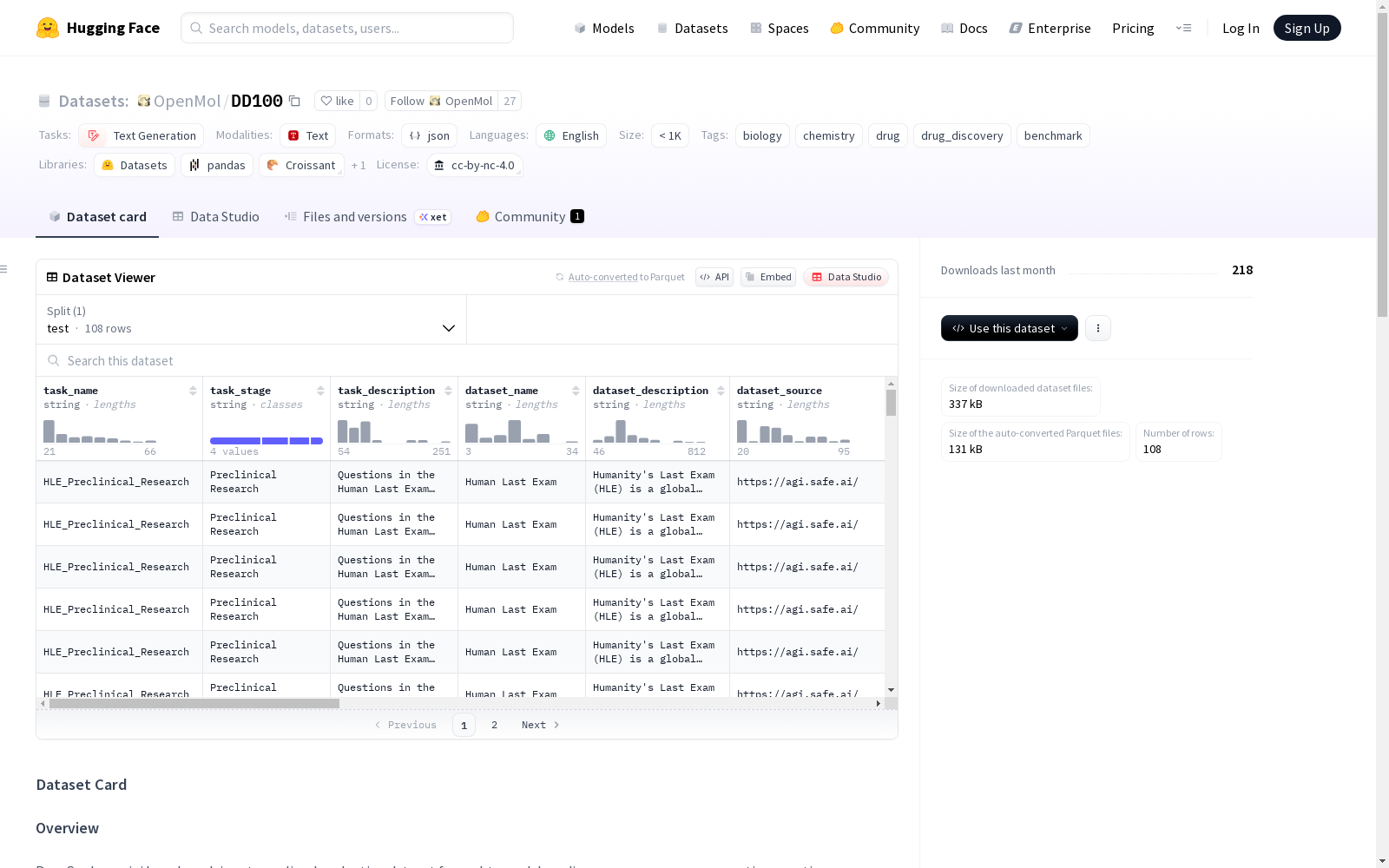Click the OpenMol organization avatar
The image size is (1389, 868).
pyautogui.click(x=144, y=101)
